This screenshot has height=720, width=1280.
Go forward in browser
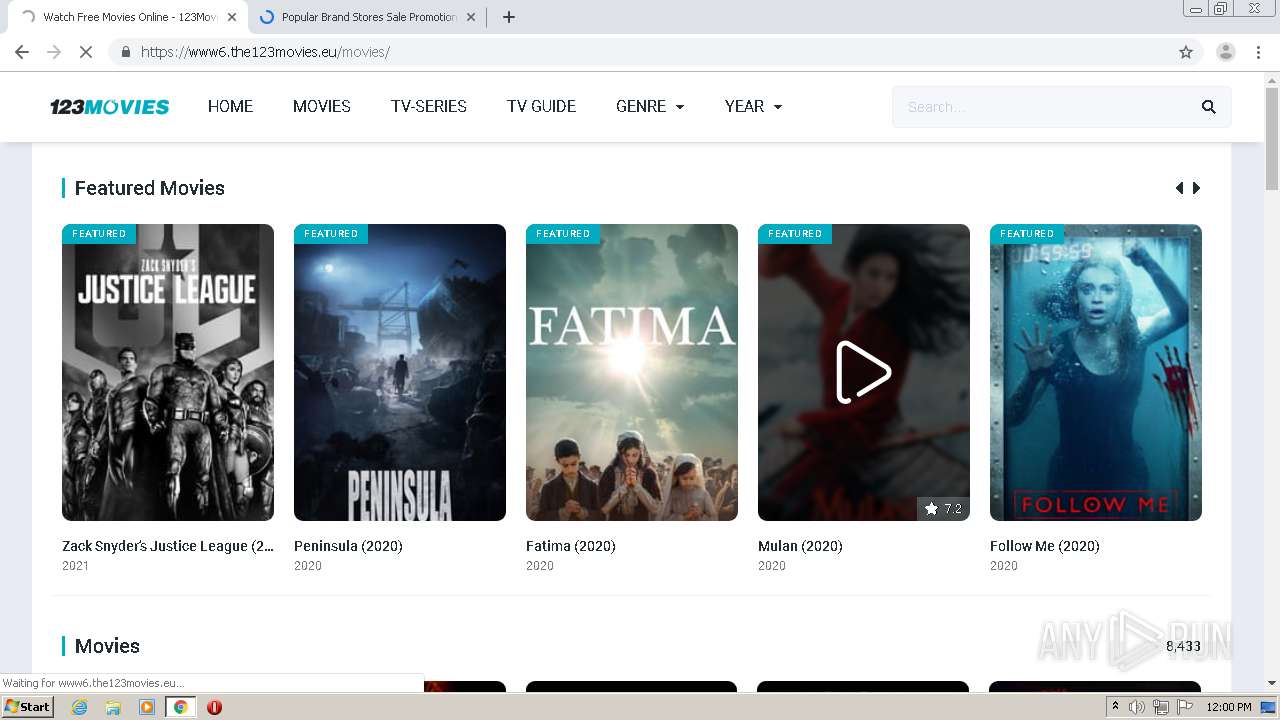[54, 52]
